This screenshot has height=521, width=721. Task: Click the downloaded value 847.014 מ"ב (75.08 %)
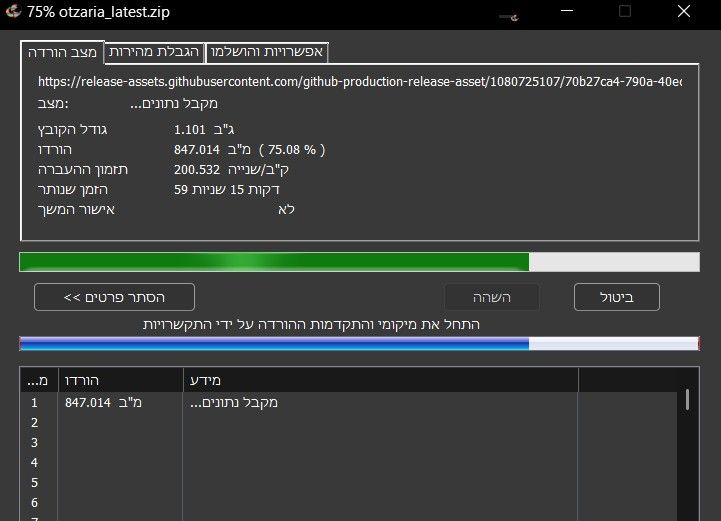(250, 150)
